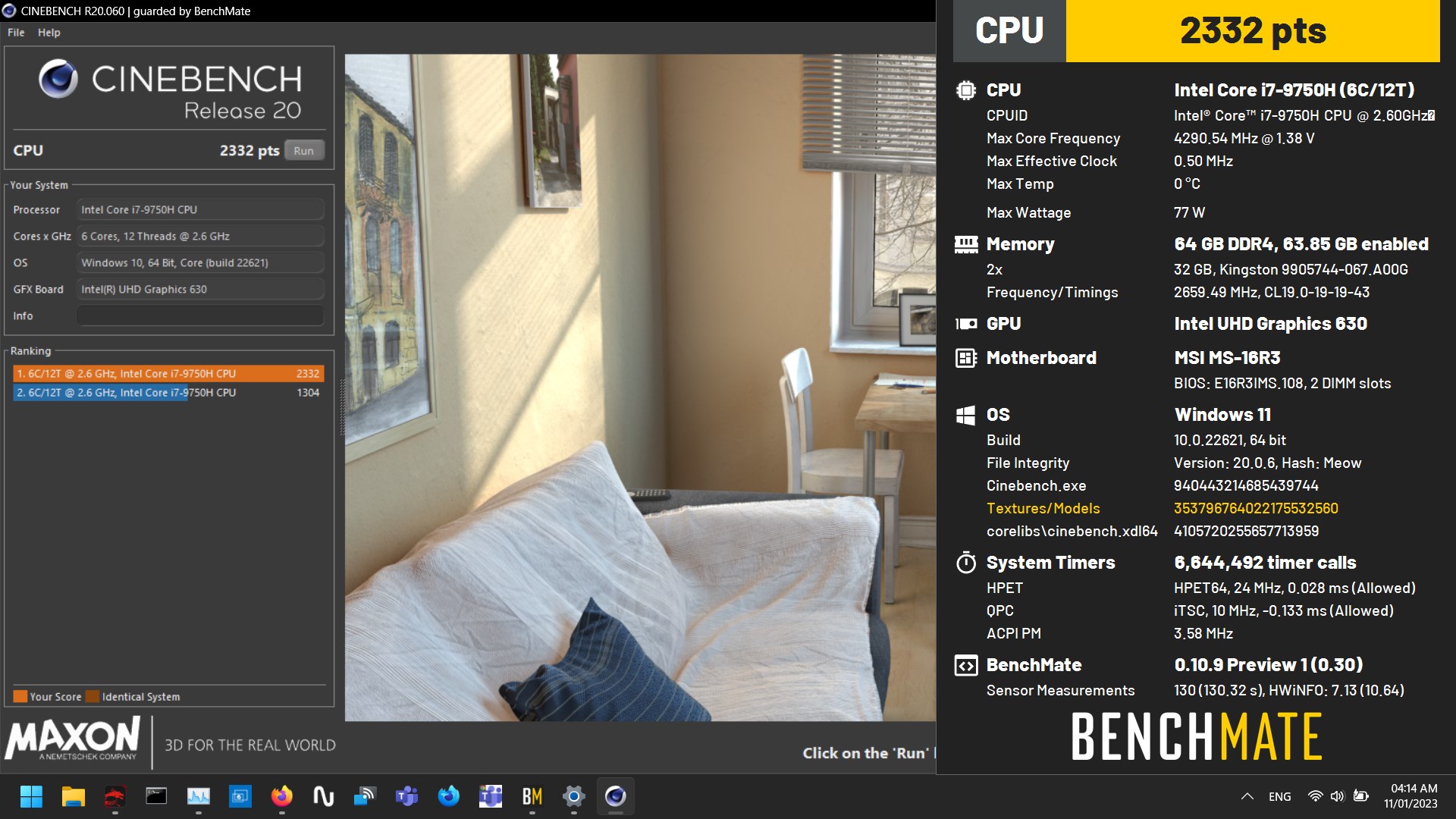Open the File menu
The image size is (1456, 819).
16,33
